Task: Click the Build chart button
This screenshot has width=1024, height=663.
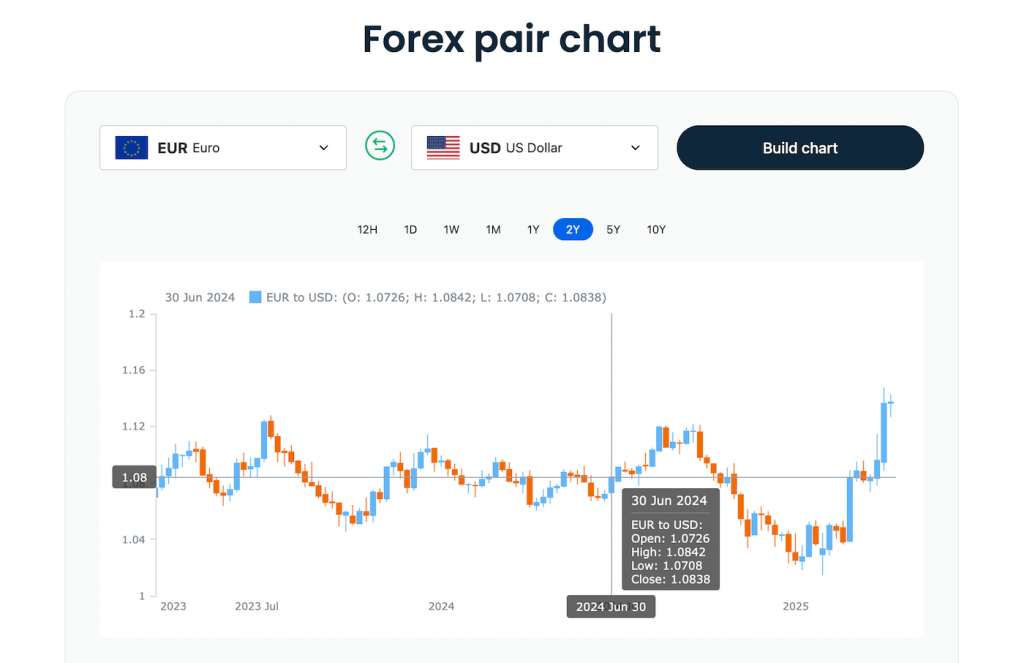Action: tap(800, 147)
